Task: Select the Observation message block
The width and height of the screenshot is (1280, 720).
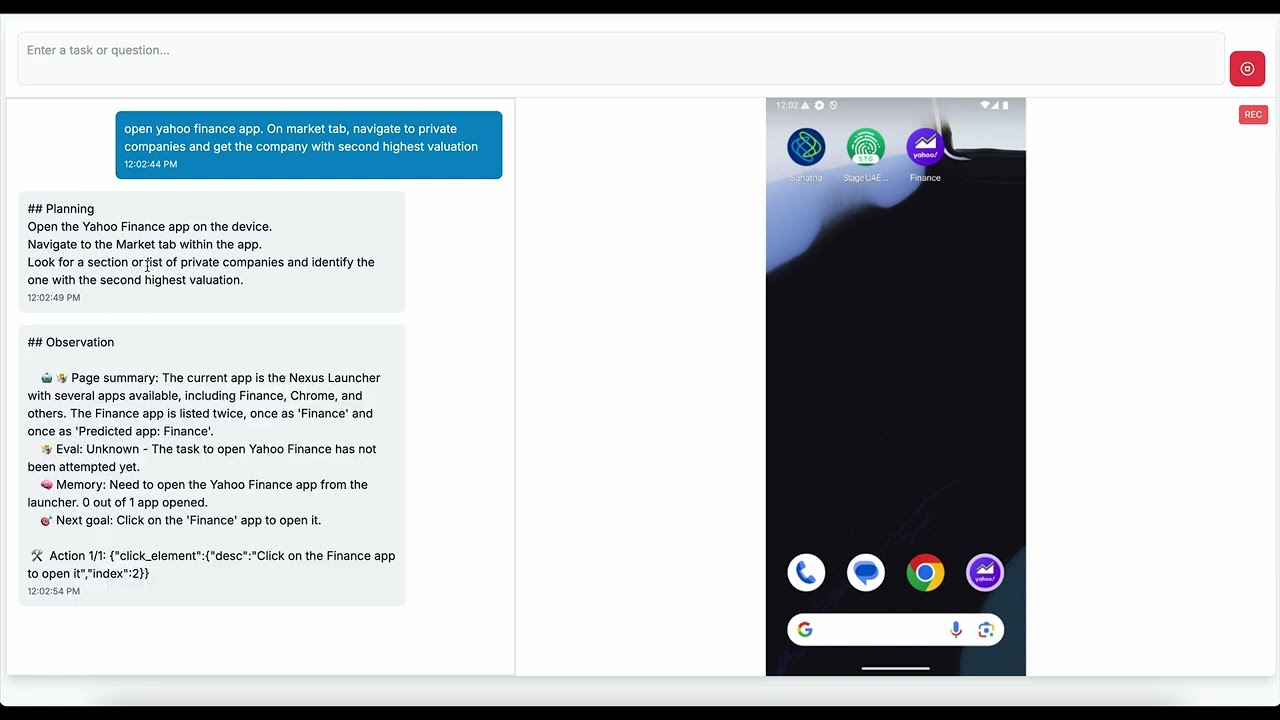Action: (212, 465)
